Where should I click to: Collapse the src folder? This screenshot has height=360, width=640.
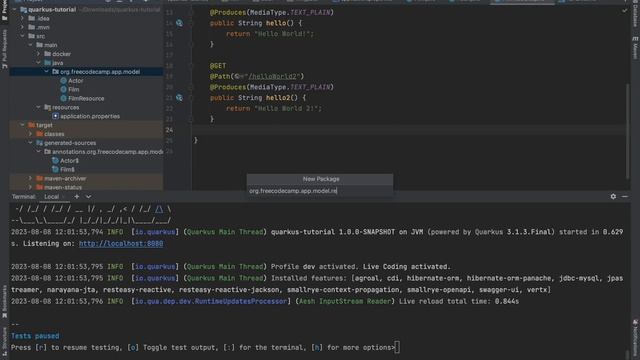click(x=23, y=36)
